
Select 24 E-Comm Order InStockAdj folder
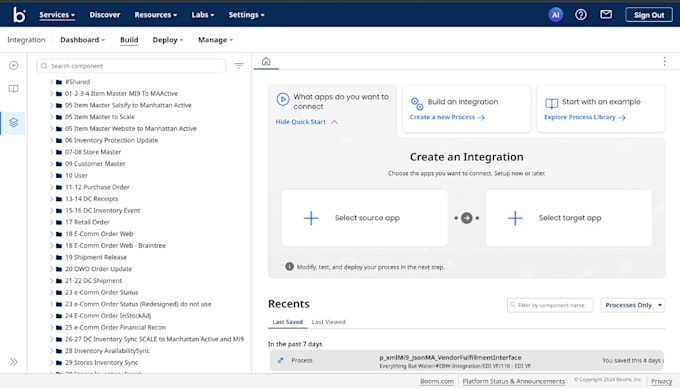click(108, 316)
